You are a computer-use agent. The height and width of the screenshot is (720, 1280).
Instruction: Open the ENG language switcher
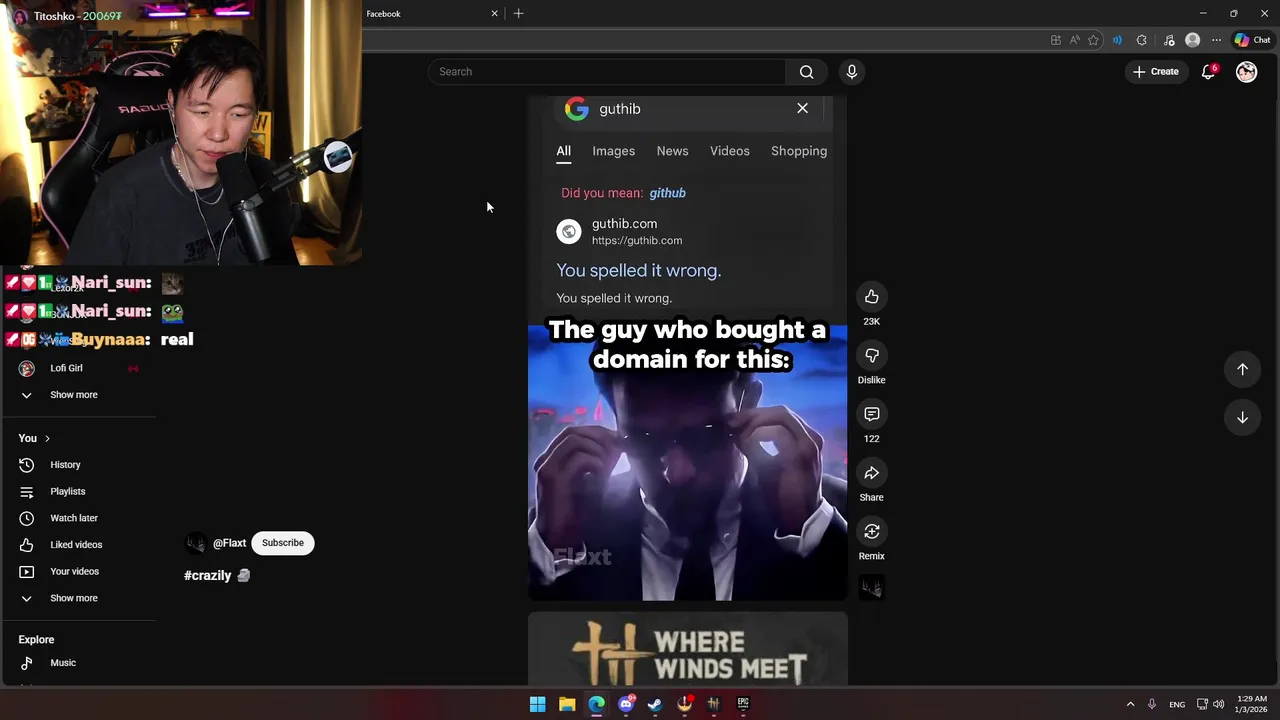[x=1177, y=704]
